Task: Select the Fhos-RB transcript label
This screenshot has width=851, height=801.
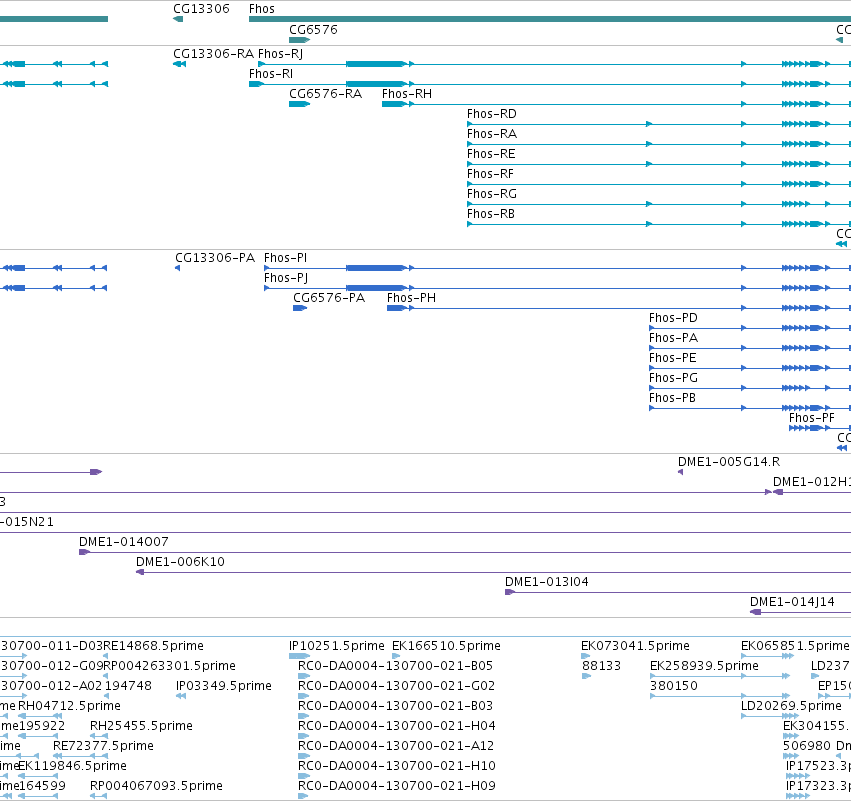Action: pos(491,214)
